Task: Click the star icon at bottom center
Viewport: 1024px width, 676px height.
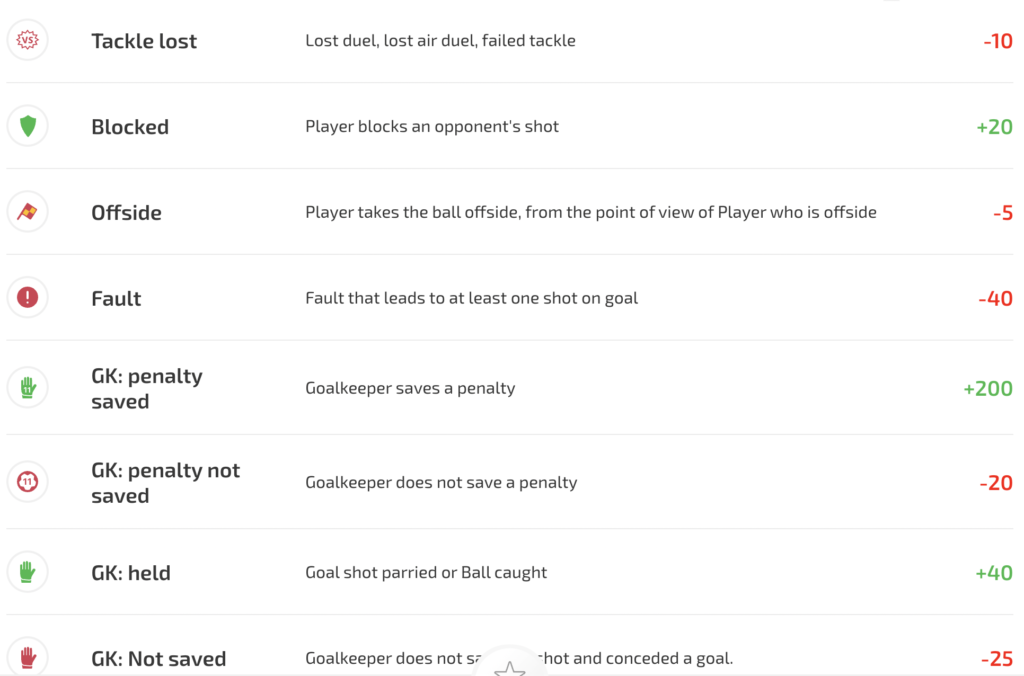Action: coord(510,668)
